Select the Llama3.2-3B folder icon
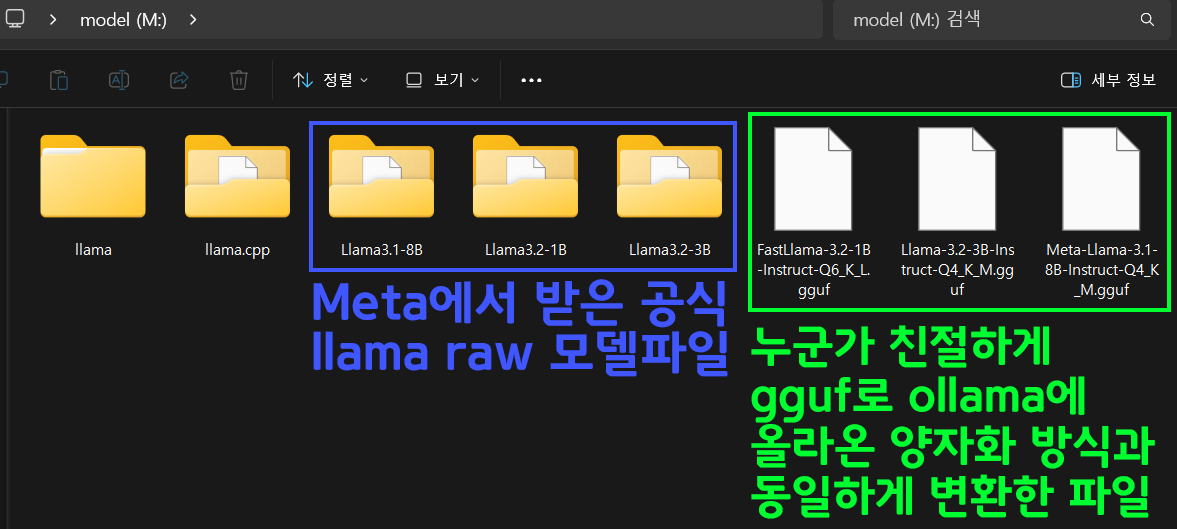The image size is (1177, 529). (x=670, y=176)
